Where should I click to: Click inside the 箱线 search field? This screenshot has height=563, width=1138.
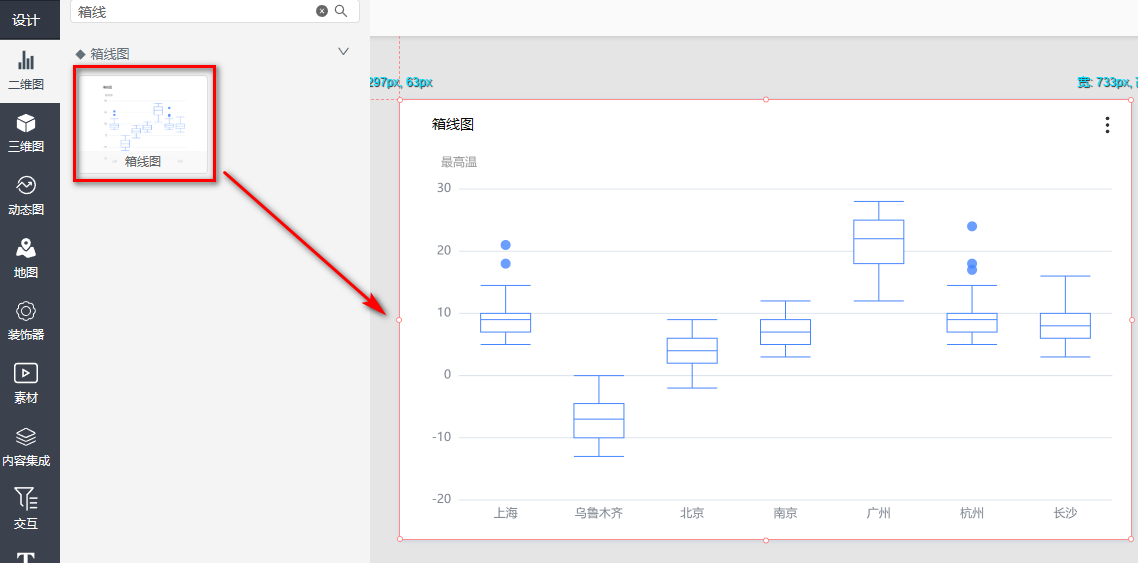pyautogui.click(x=190, y=12)
